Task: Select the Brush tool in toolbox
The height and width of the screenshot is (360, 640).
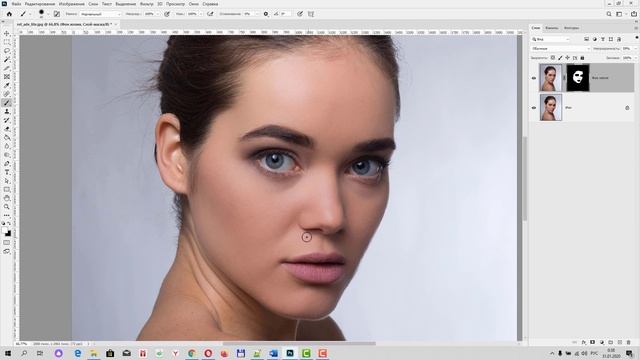Action: click(x=7, y=103)
